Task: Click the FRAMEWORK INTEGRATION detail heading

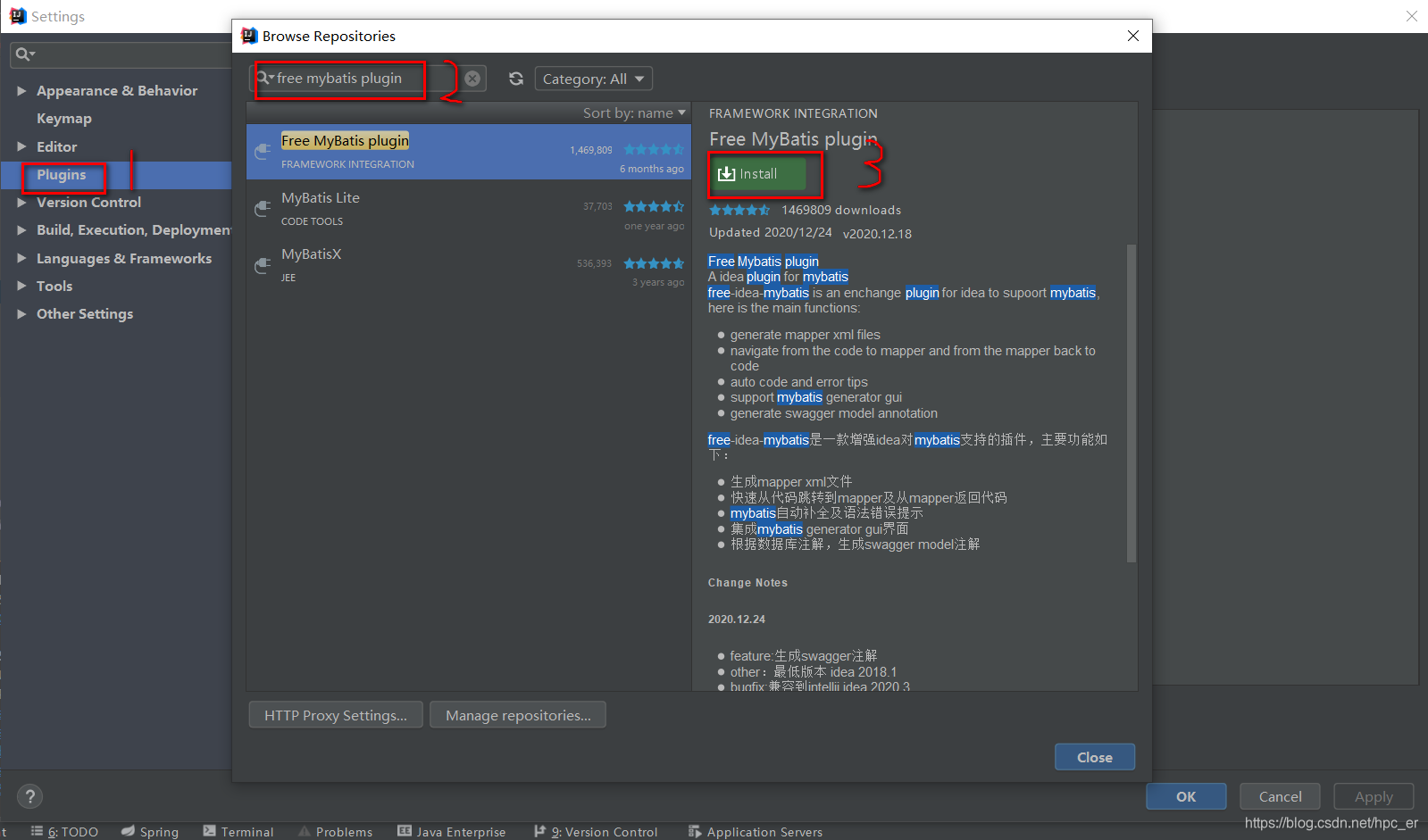Action: coord(793,113)
